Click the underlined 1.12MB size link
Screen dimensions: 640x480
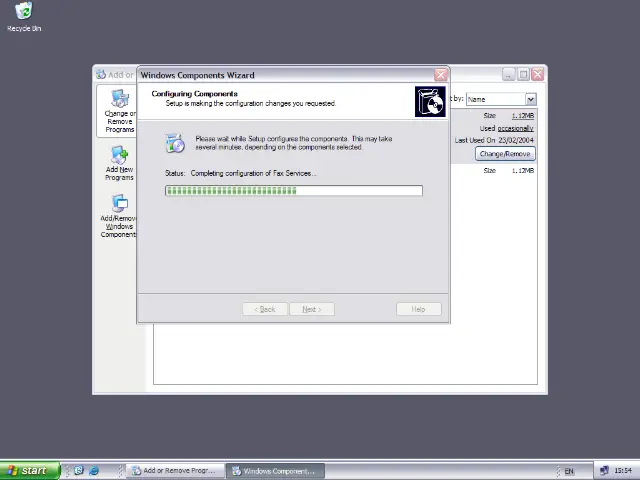tap(523, 116)
